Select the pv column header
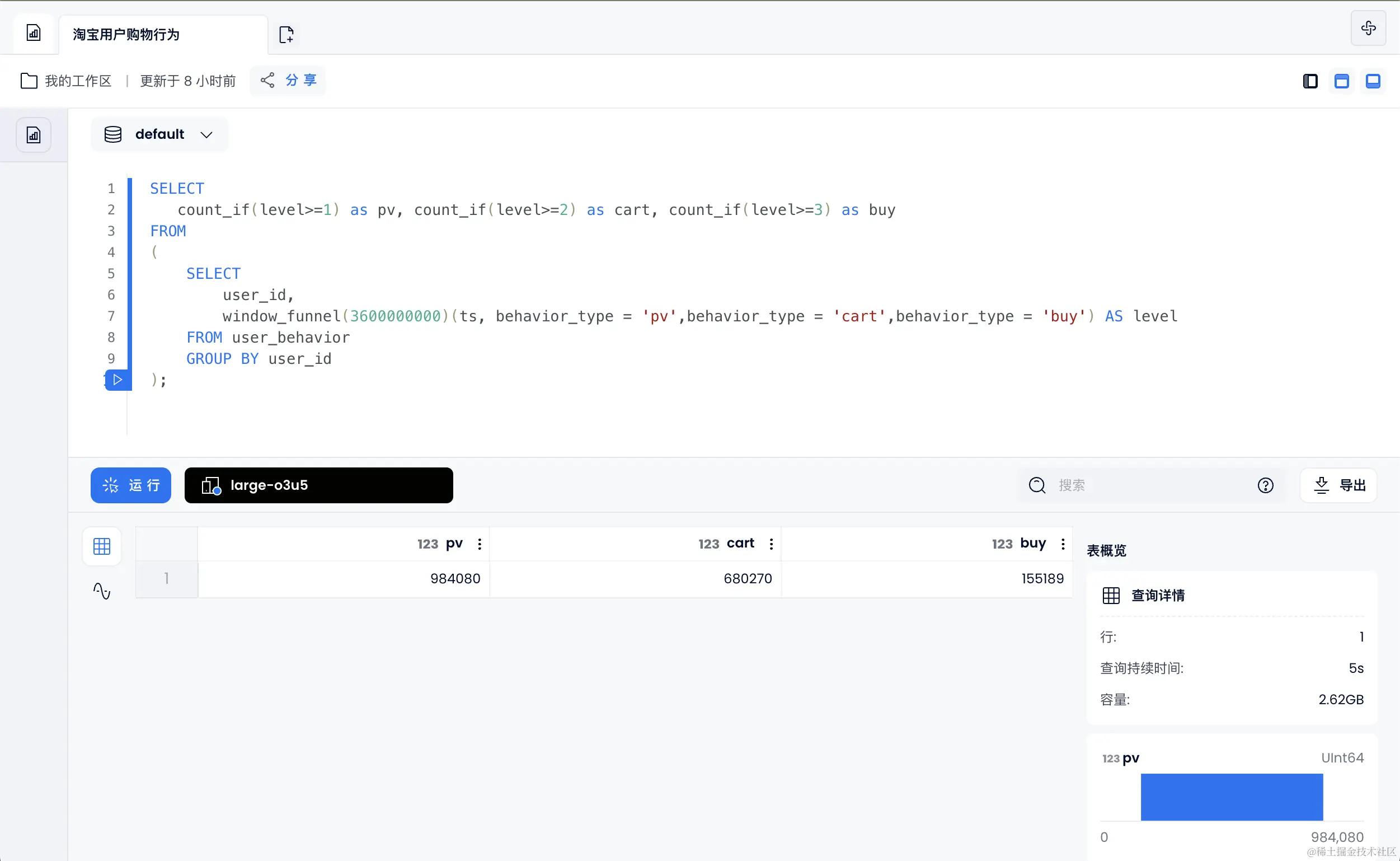Image resolution: width=1400 pixels, height=861 pixels. [344, 544]
